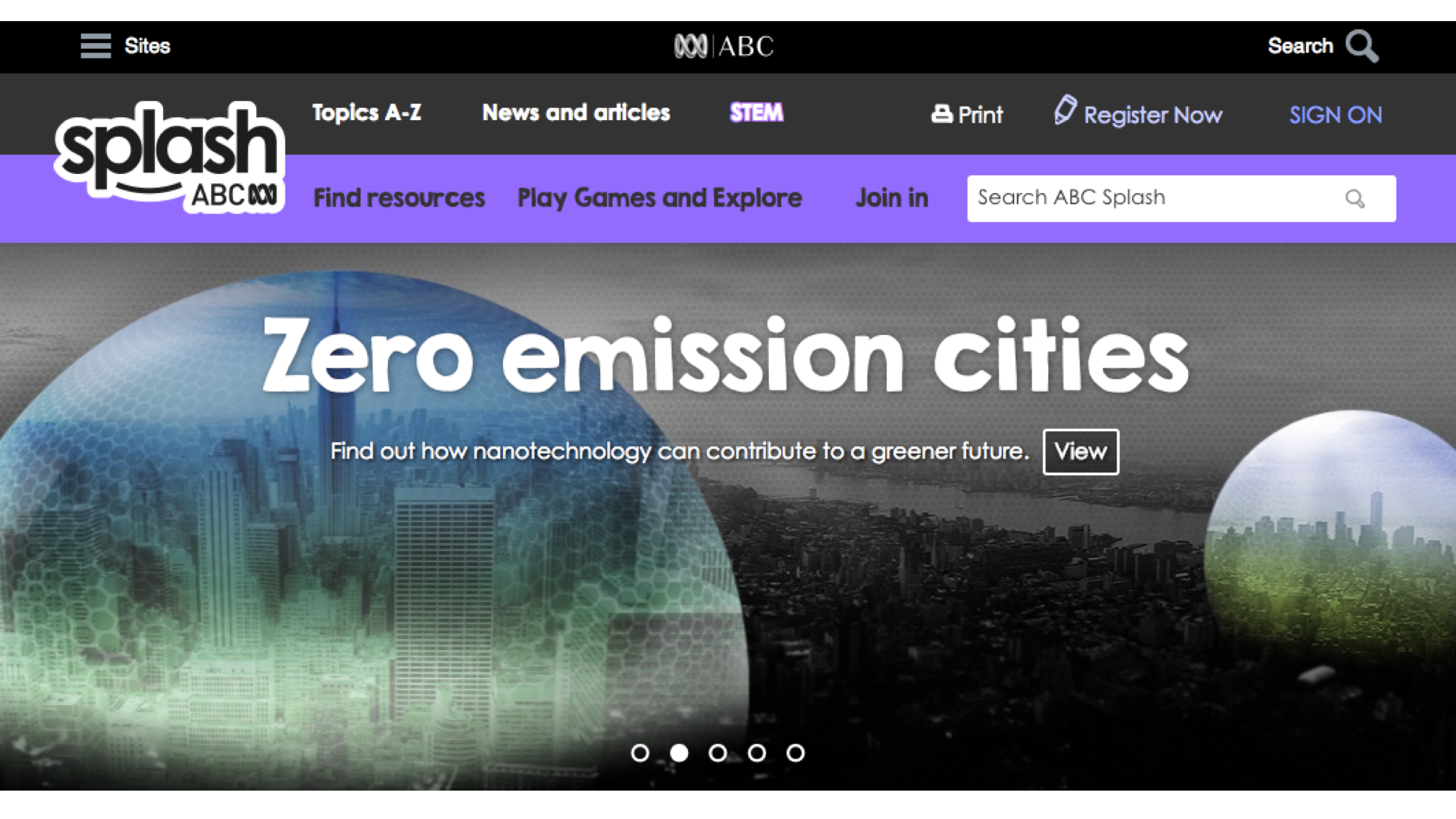
Task: Click the top bar Search magnifier icon
Action: (x=1361, y=47)
